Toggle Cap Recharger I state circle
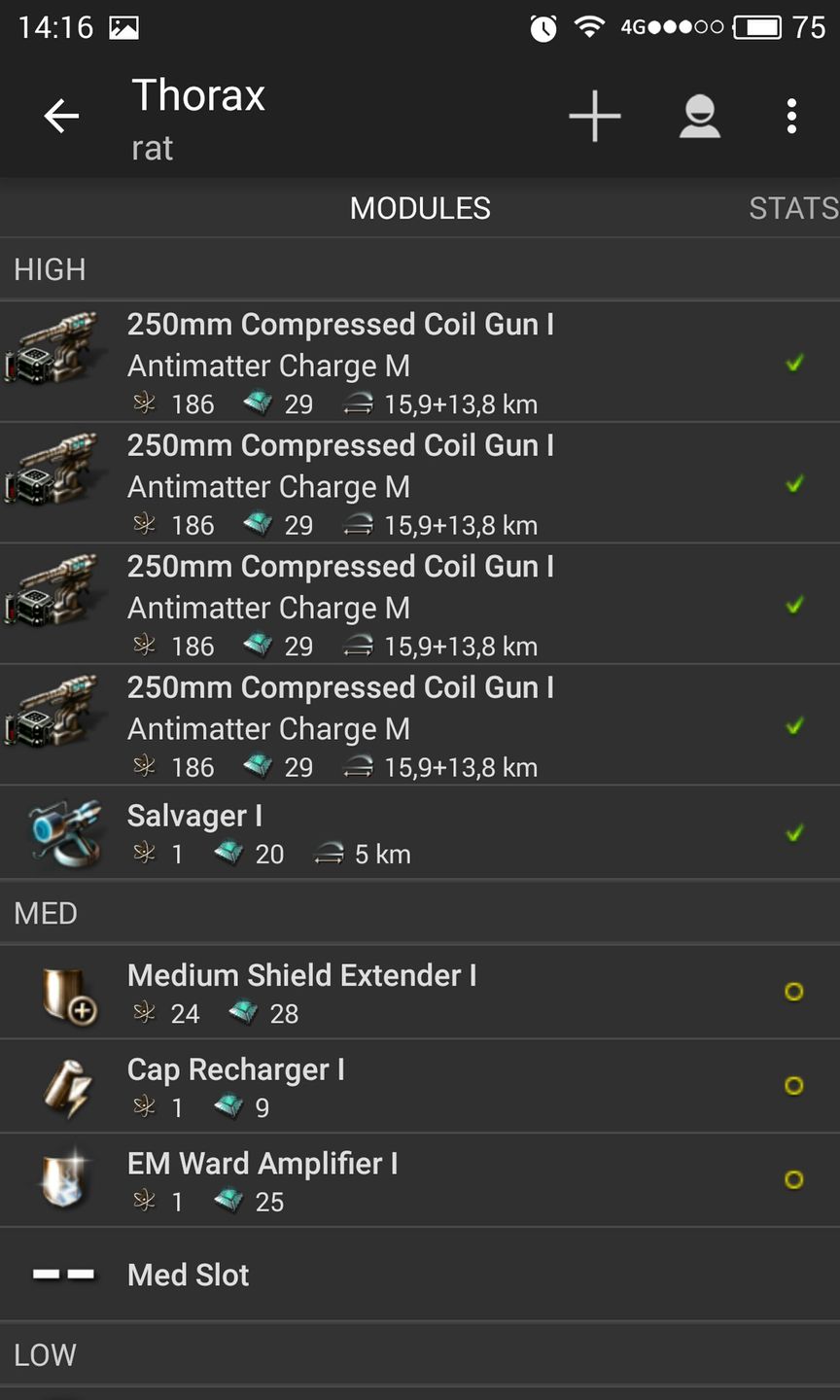The image size is (840, 1400). click(793, 1086)
